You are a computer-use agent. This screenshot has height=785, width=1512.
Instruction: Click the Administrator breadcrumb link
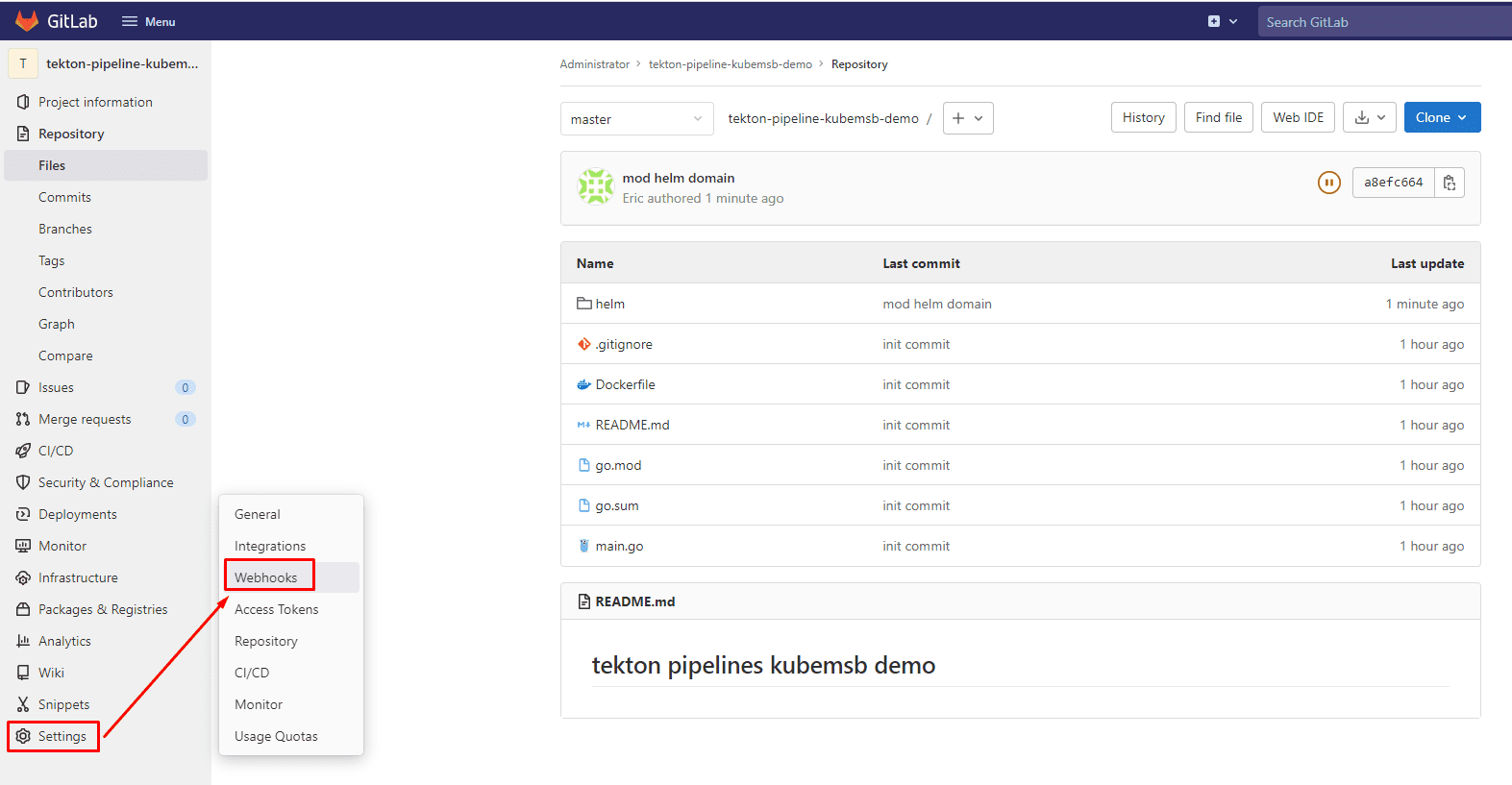(x=595, y=64)
